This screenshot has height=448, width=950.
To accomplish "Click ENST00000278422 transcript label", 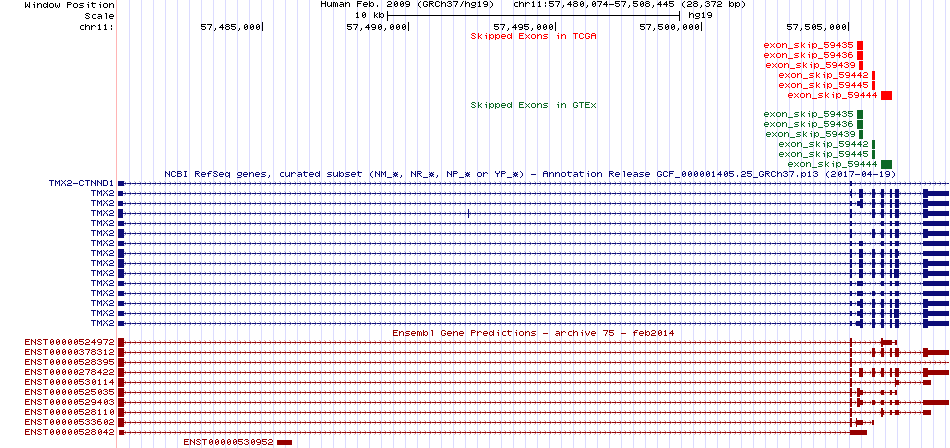I will click(70, 372).
